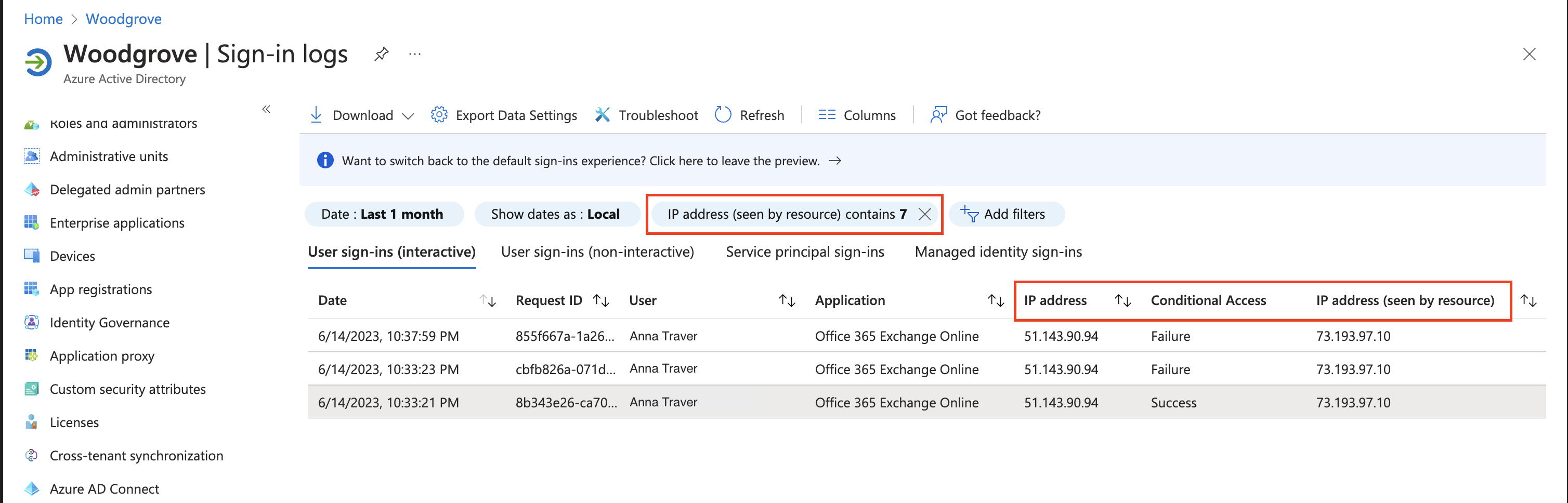Open Export Data Settings gear
This screenshot has width=1568, height=503.
[x=439, y=115]
